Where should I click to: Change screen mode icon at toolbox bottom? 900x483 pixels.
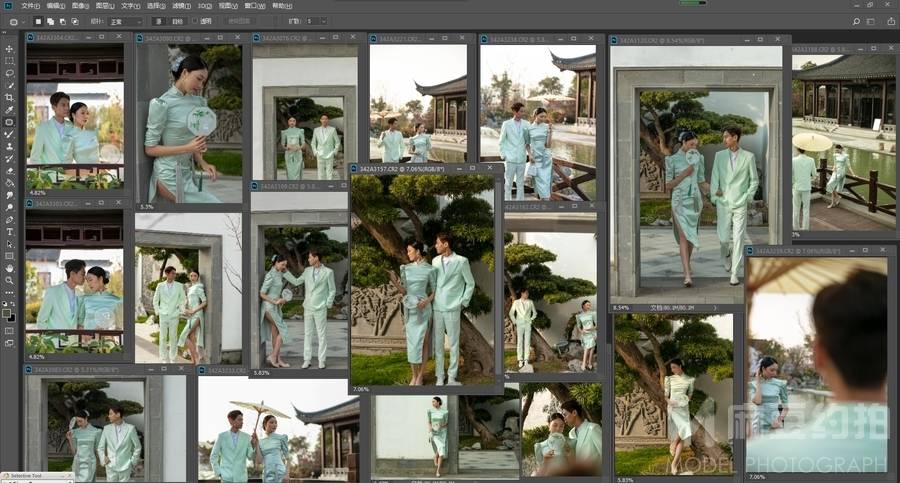click(x=9, y=343)
